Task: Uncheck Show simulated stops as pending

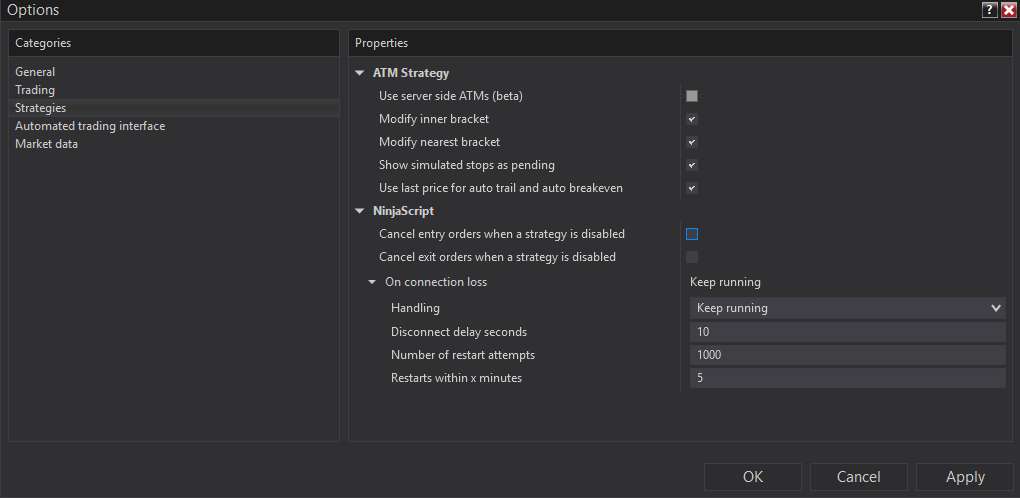Action: (x=692, y=165)
